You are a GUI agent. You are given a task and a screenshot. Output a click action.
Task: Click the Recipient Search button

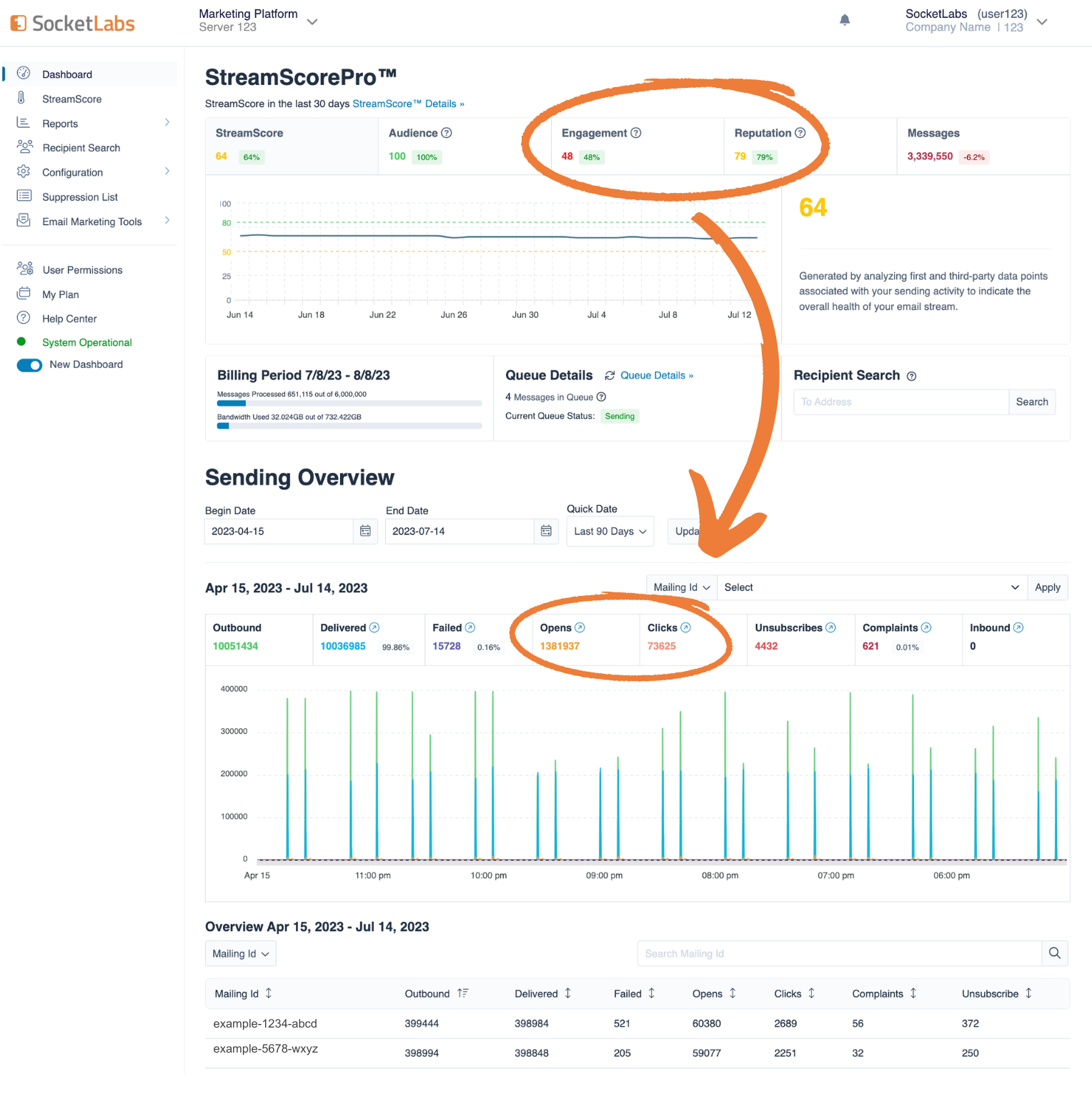[1032, 402]
